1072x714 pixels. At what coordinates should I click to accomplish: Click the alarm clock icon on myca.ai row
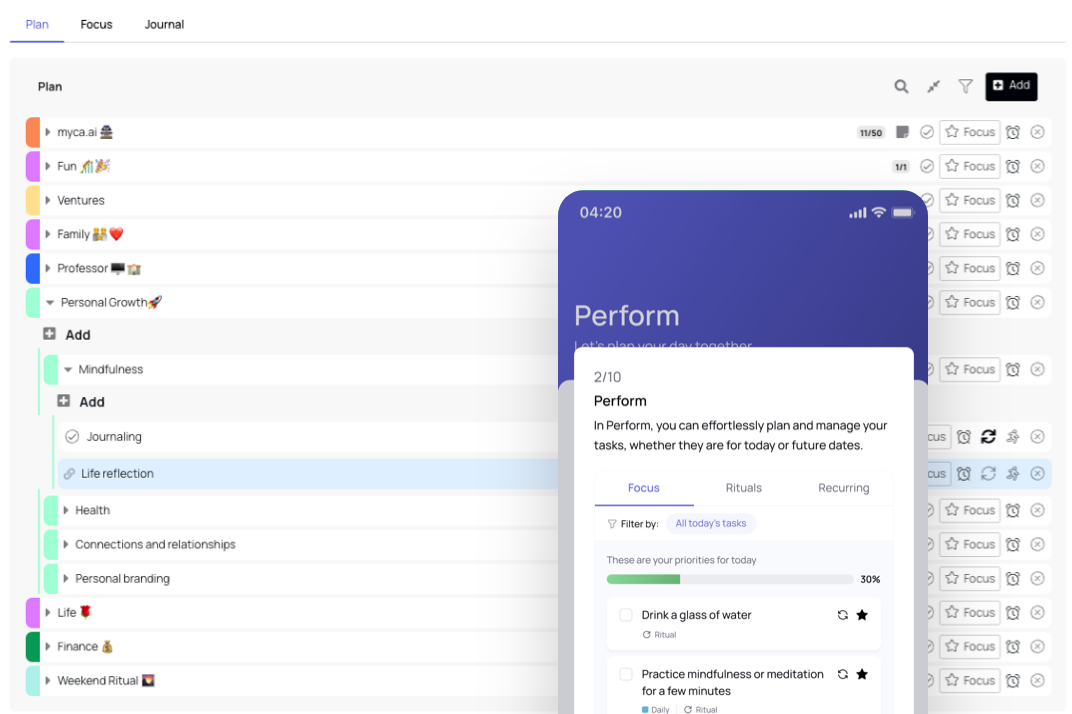(1013, 132)
